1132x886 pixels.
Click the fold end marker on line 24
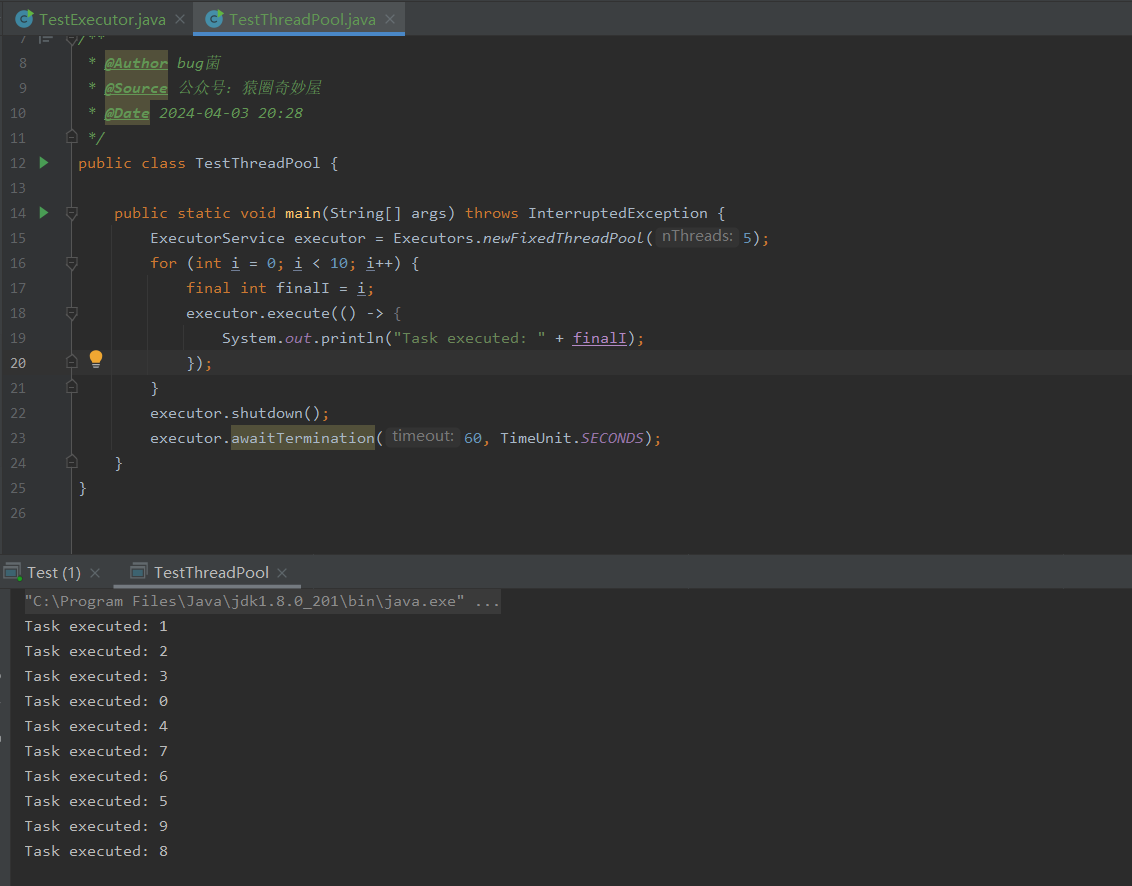71,461
